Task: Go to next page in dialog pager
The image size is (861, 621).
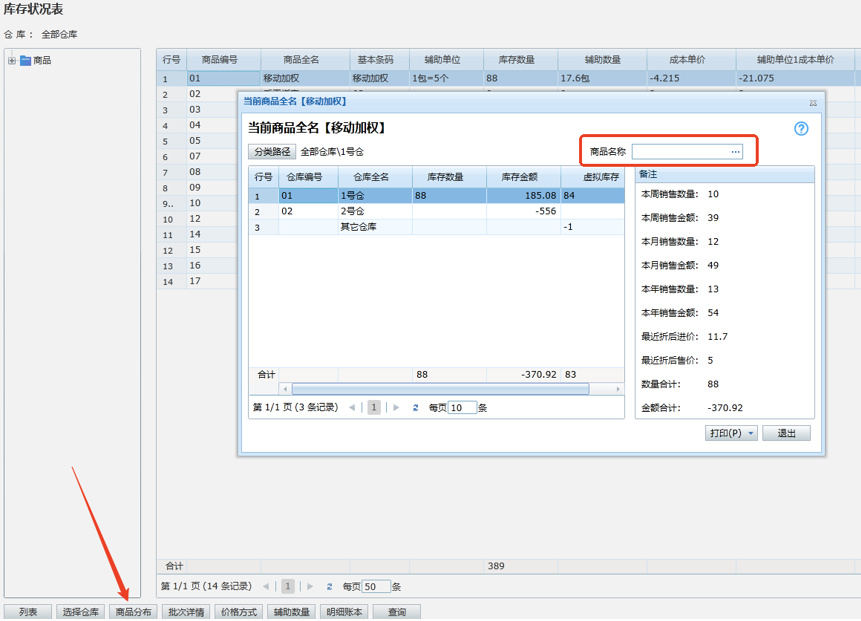Action: coord(396,408)
